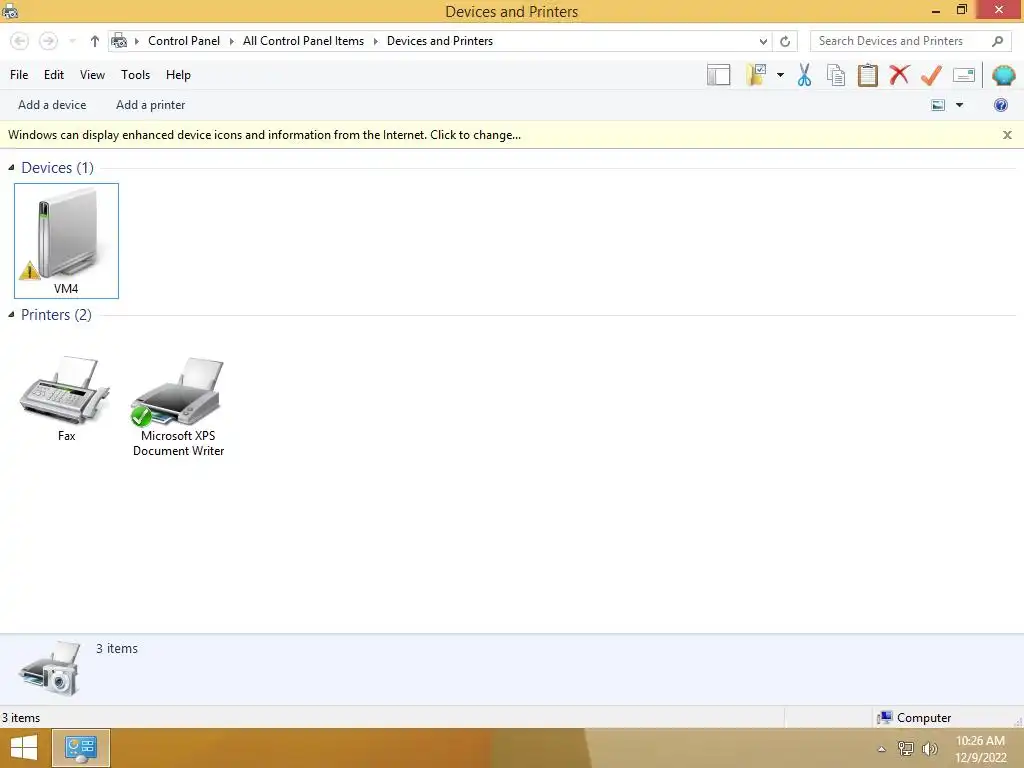Click the Copy documents icon
This screenshot has height=768, width=1024.
[x=836, y=75]
